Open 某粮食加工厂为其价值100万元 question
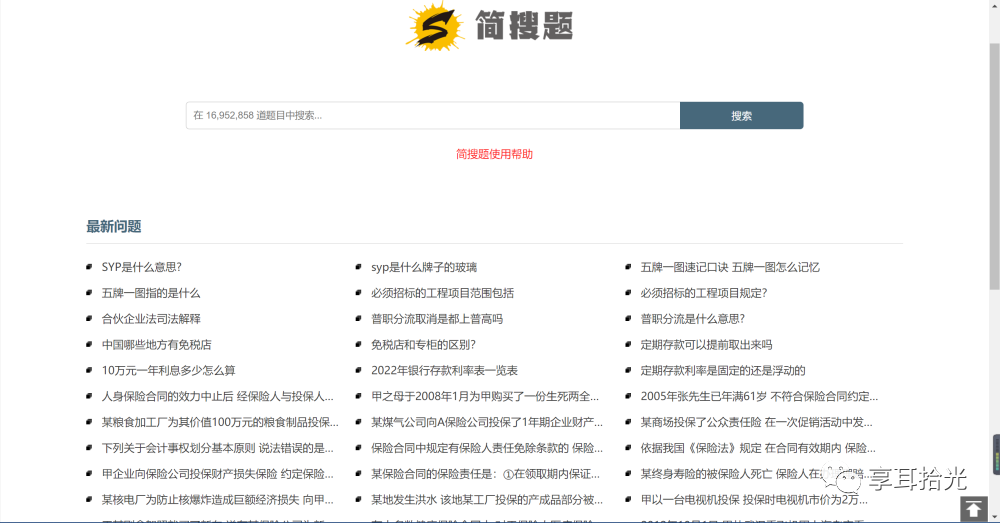This screenshot has height=523, width=1000. click(220, 422)
